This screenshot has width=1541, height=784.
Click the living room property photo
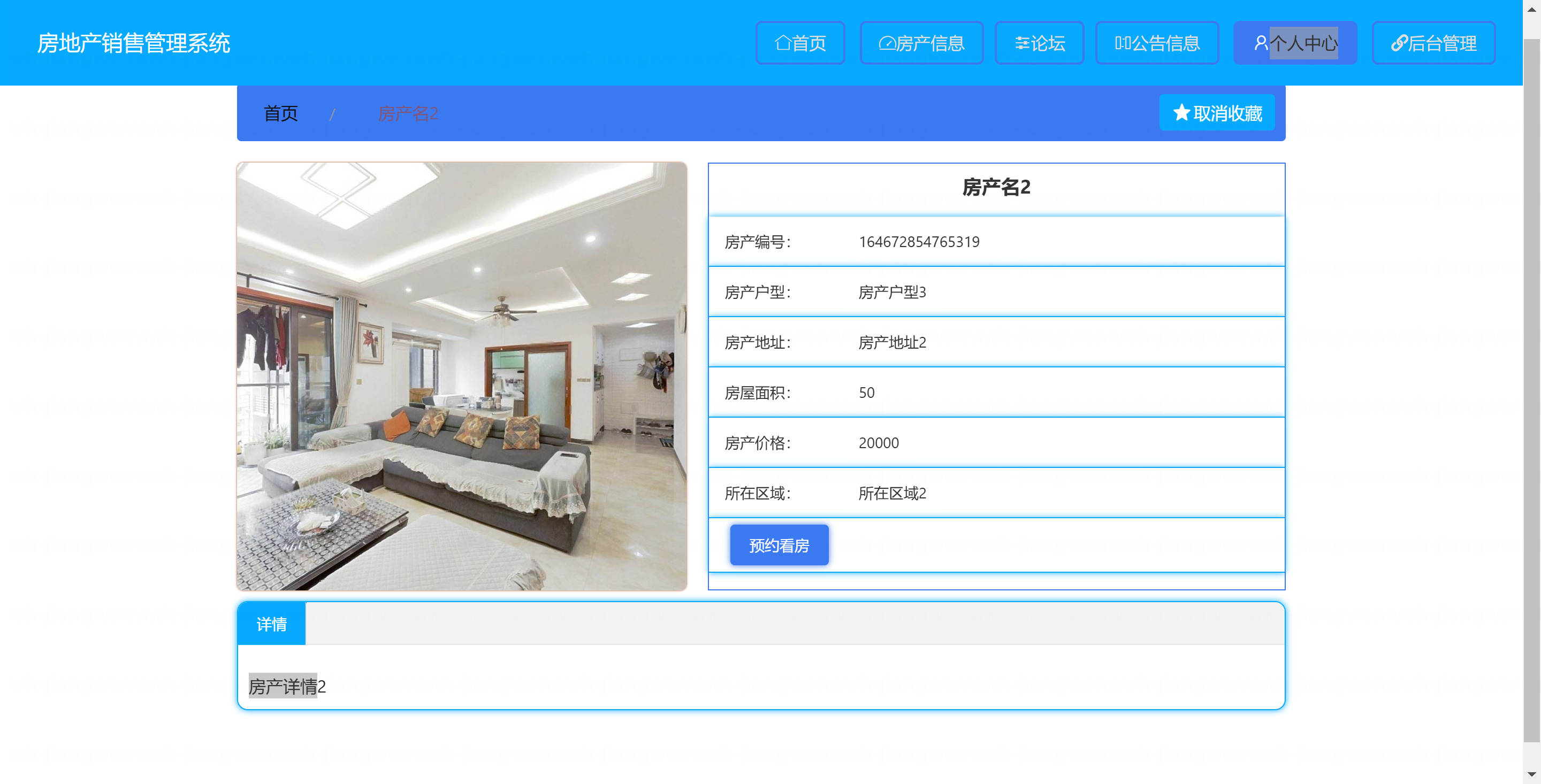tap(461, 376)
